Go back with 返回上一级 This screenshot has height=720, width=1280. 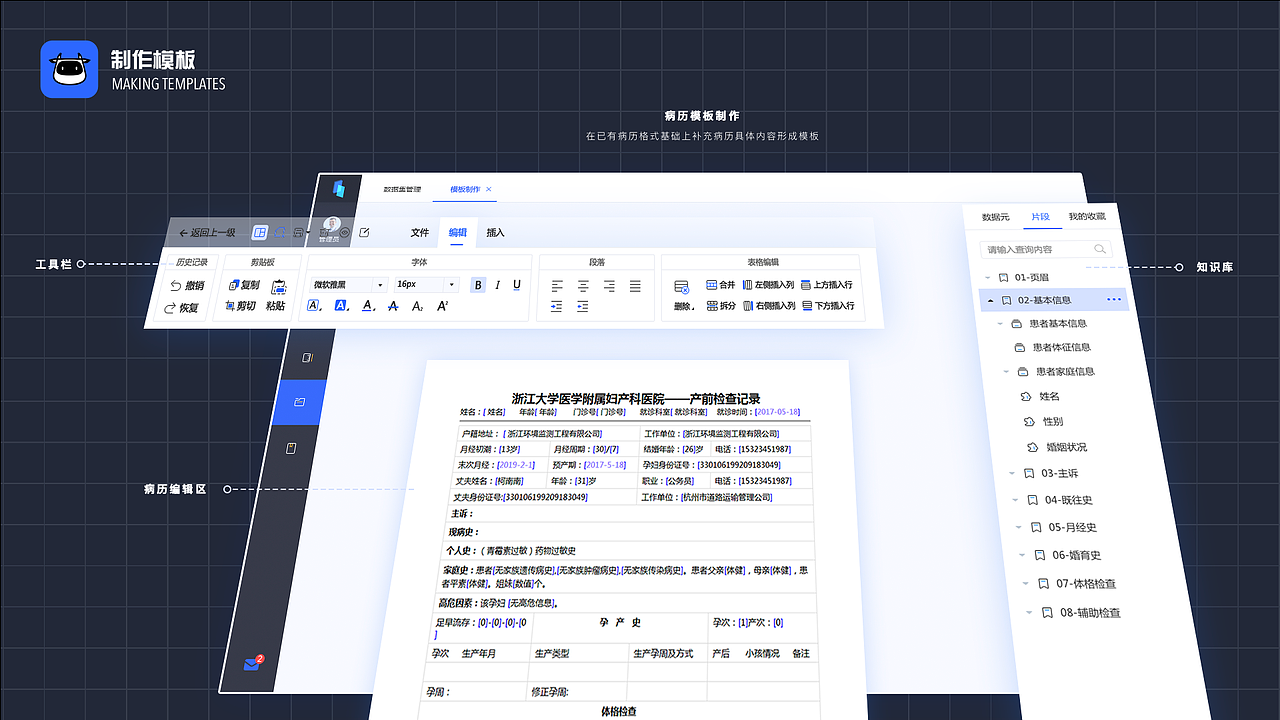(x=207, y=232)
